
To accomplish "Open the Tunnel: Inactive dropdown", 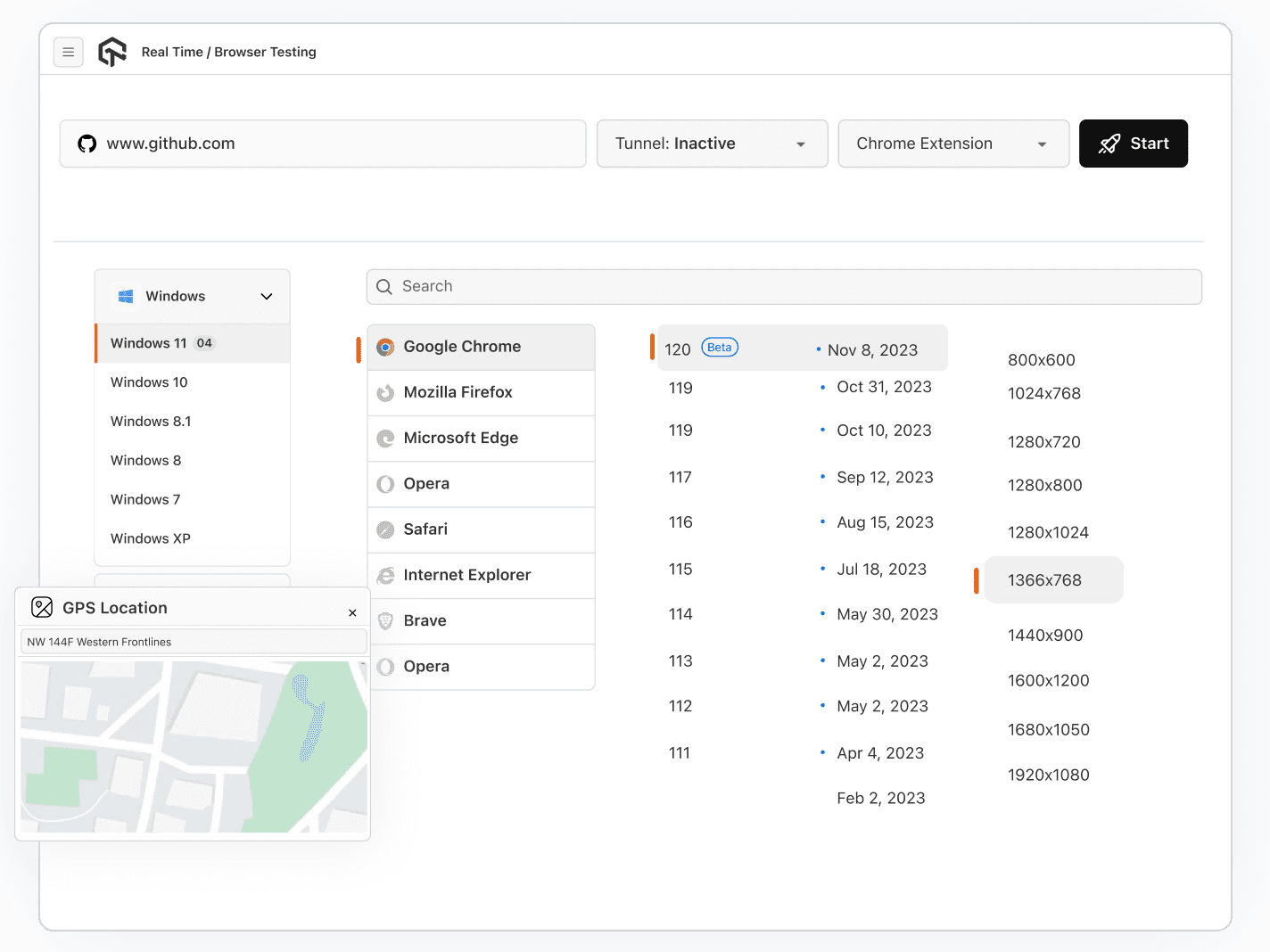I will click(x=712, y=144).
